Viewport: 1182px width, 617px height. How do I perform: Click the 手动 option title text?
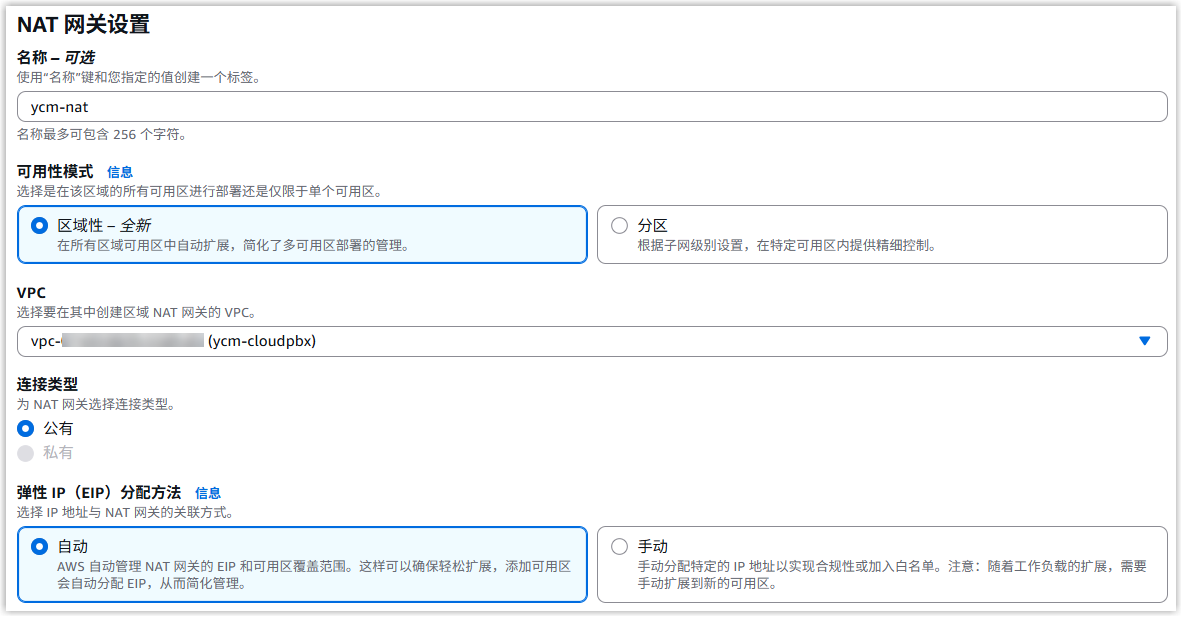pos(652,546)
